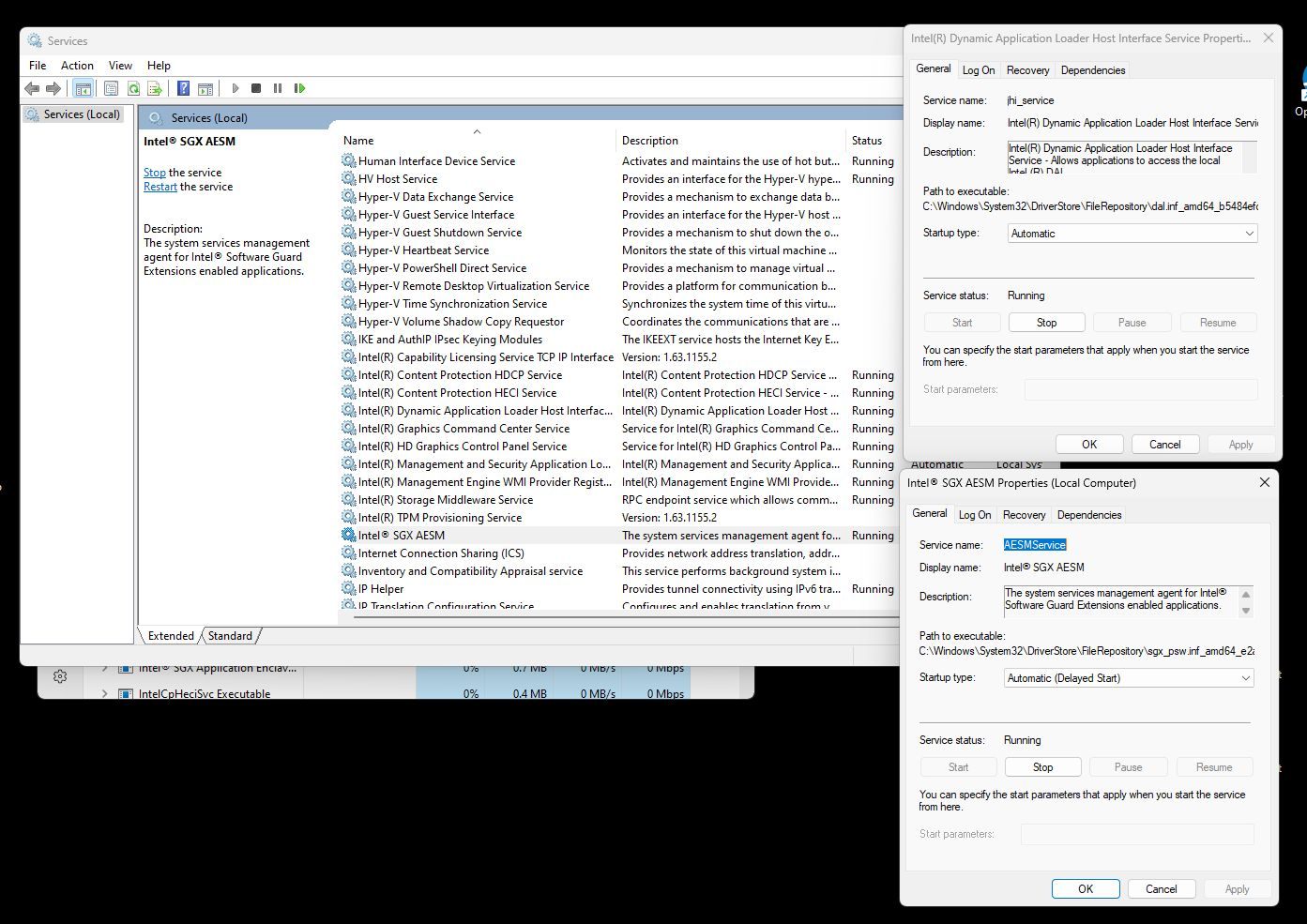This screenshot has height=924, width=1307.
Task: Click the Restart the service link
Action: click(160, 187)
